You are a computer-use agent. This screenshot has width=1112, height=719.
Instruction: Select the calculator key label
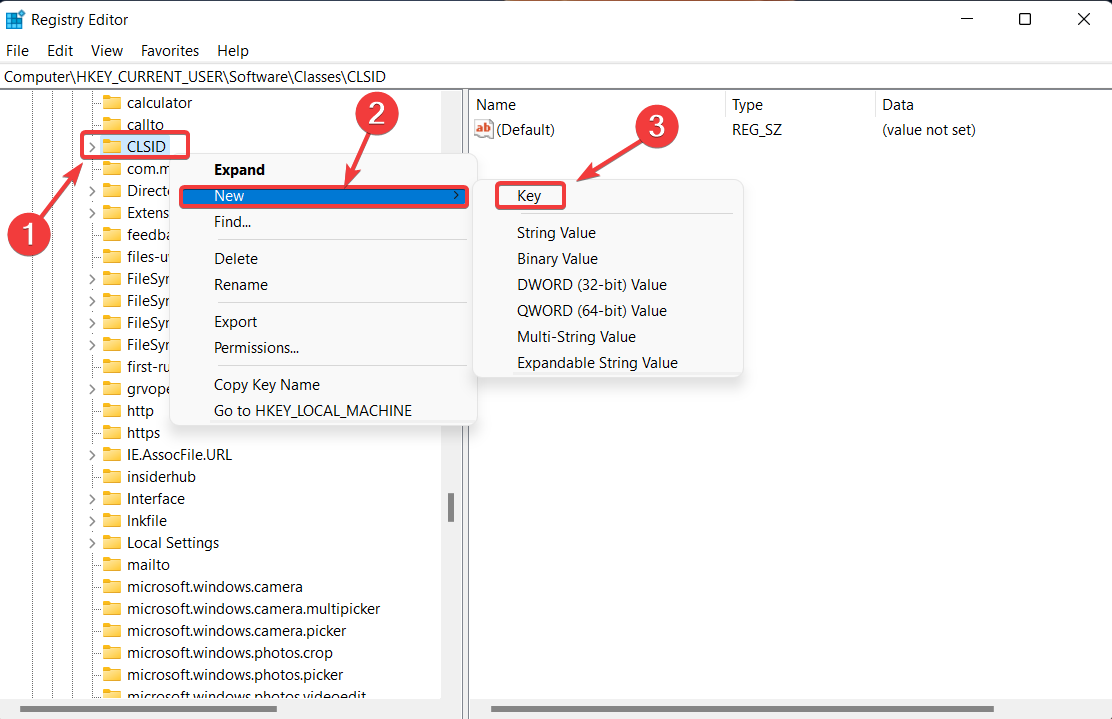click(x=160, y=103)
